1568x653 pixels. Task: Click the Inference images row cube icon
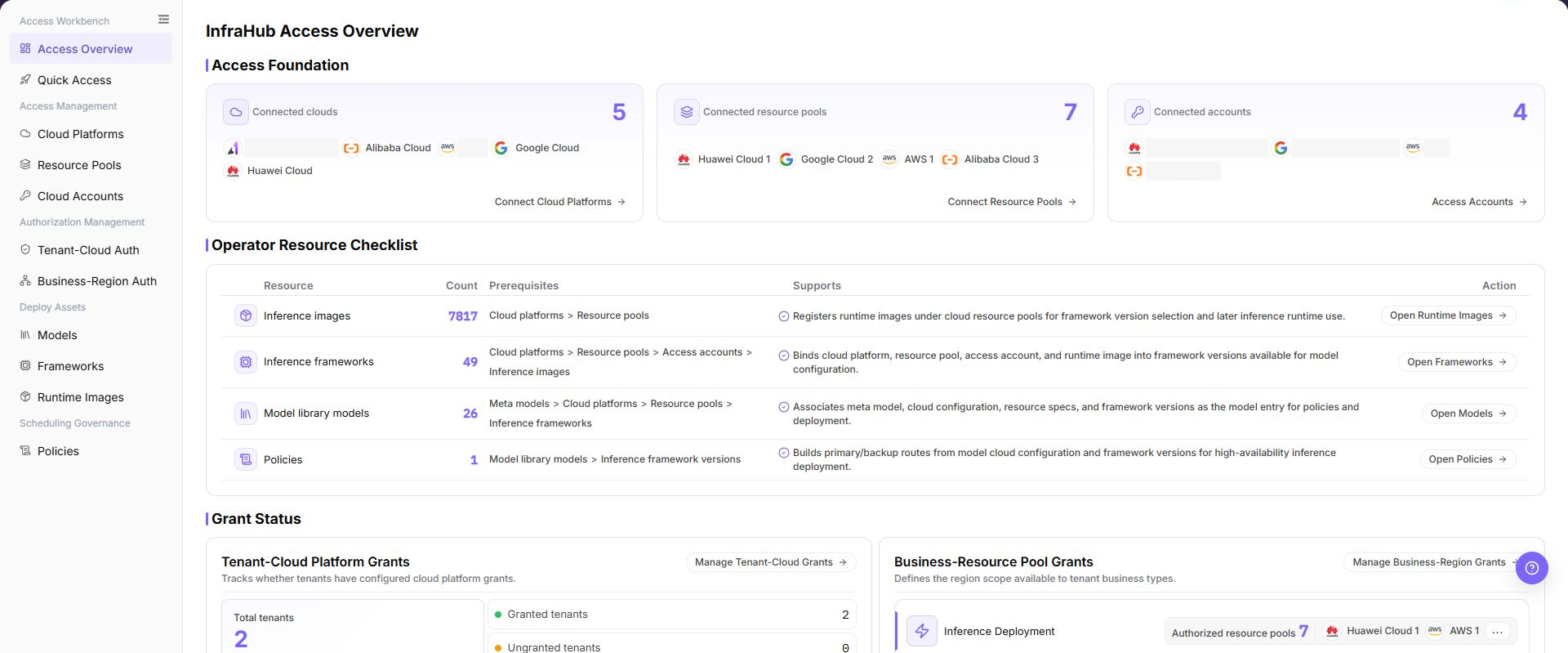(x=246, y=315)
